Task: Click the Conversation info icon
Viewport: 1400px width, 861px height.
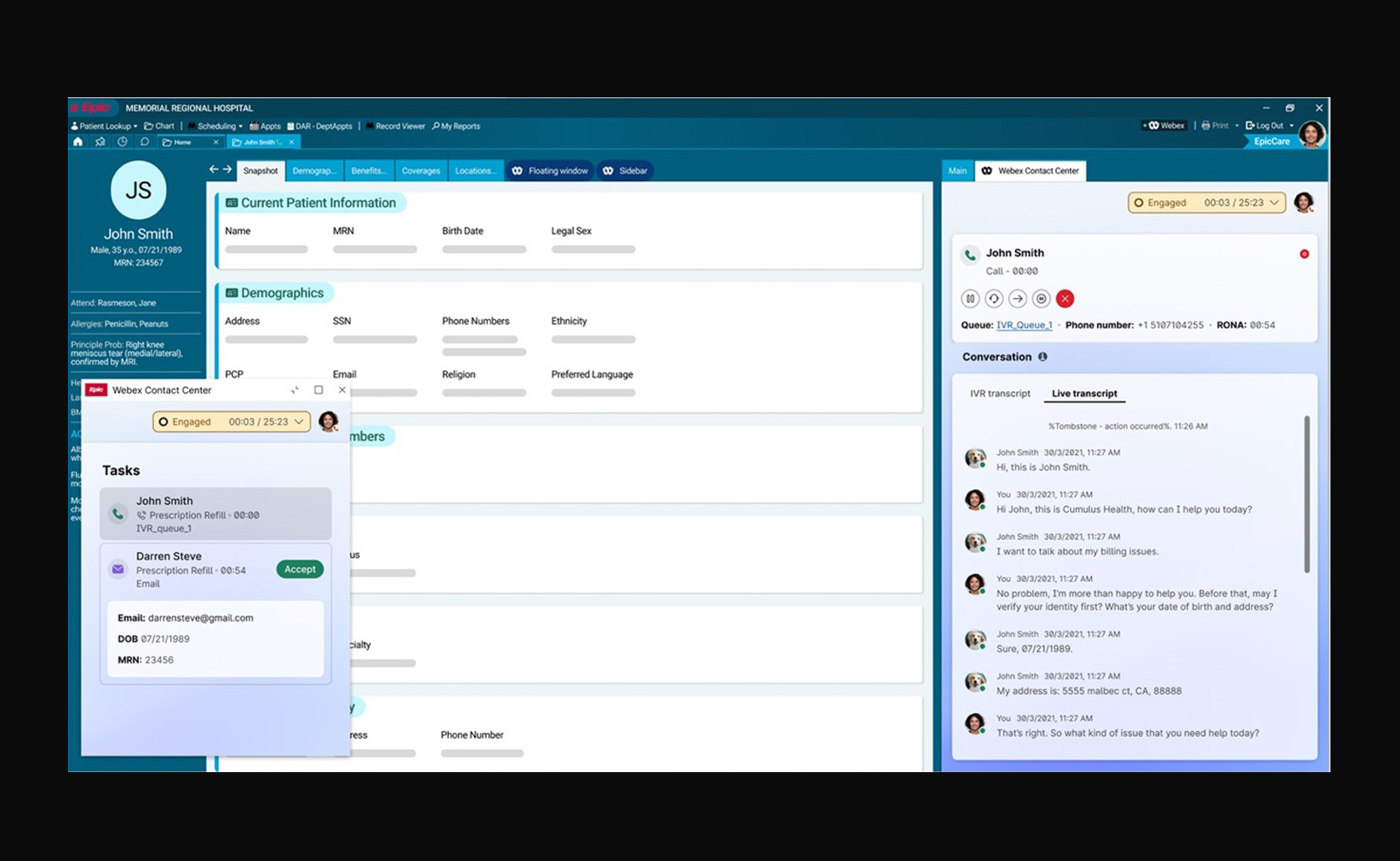Action: (1042, 357)
